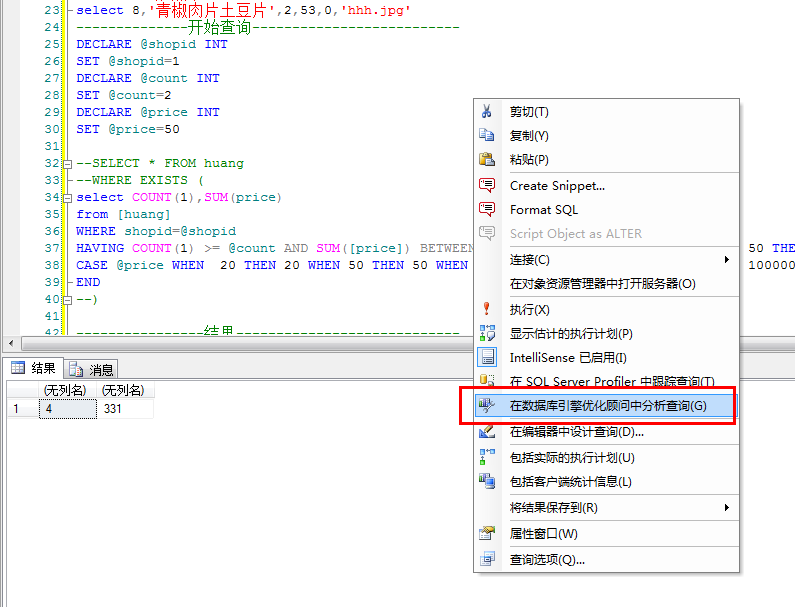Collapse code region at line 32

pos(67,164)
